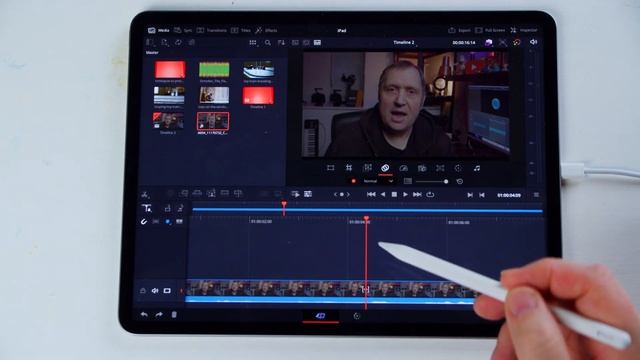640x360 pixels.
Task: Select the active Composite tool icon
Action: point(385,168)
